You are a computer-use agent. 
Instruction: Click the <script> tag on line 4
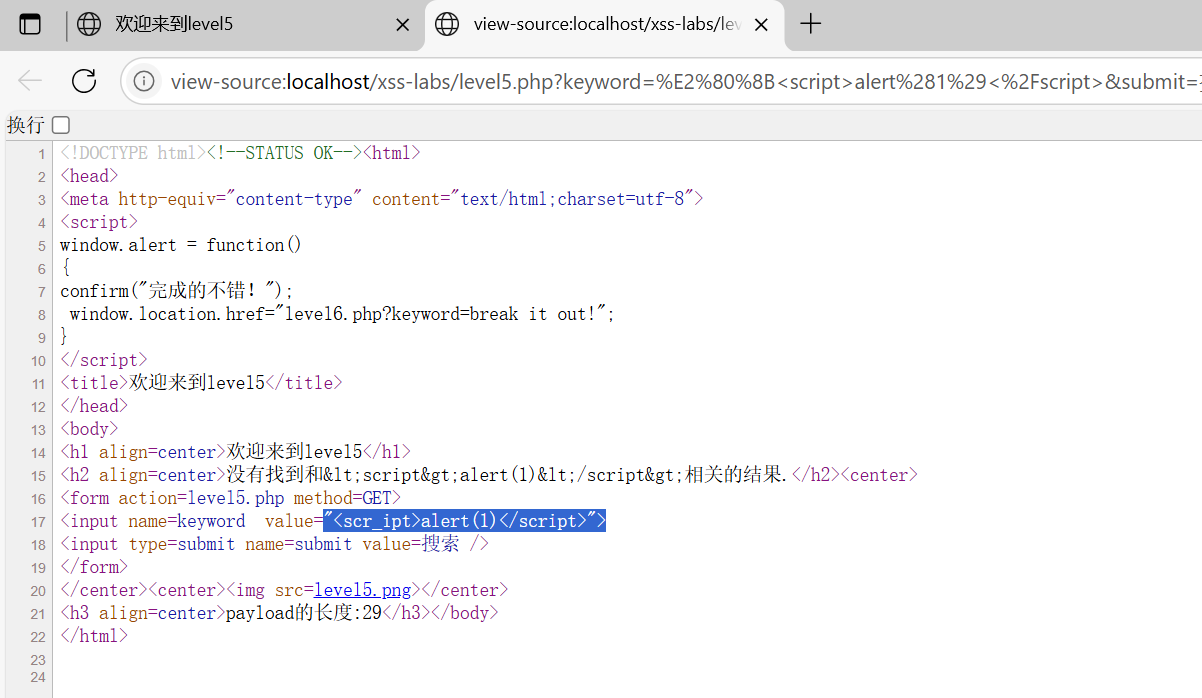tap(99, 222)
